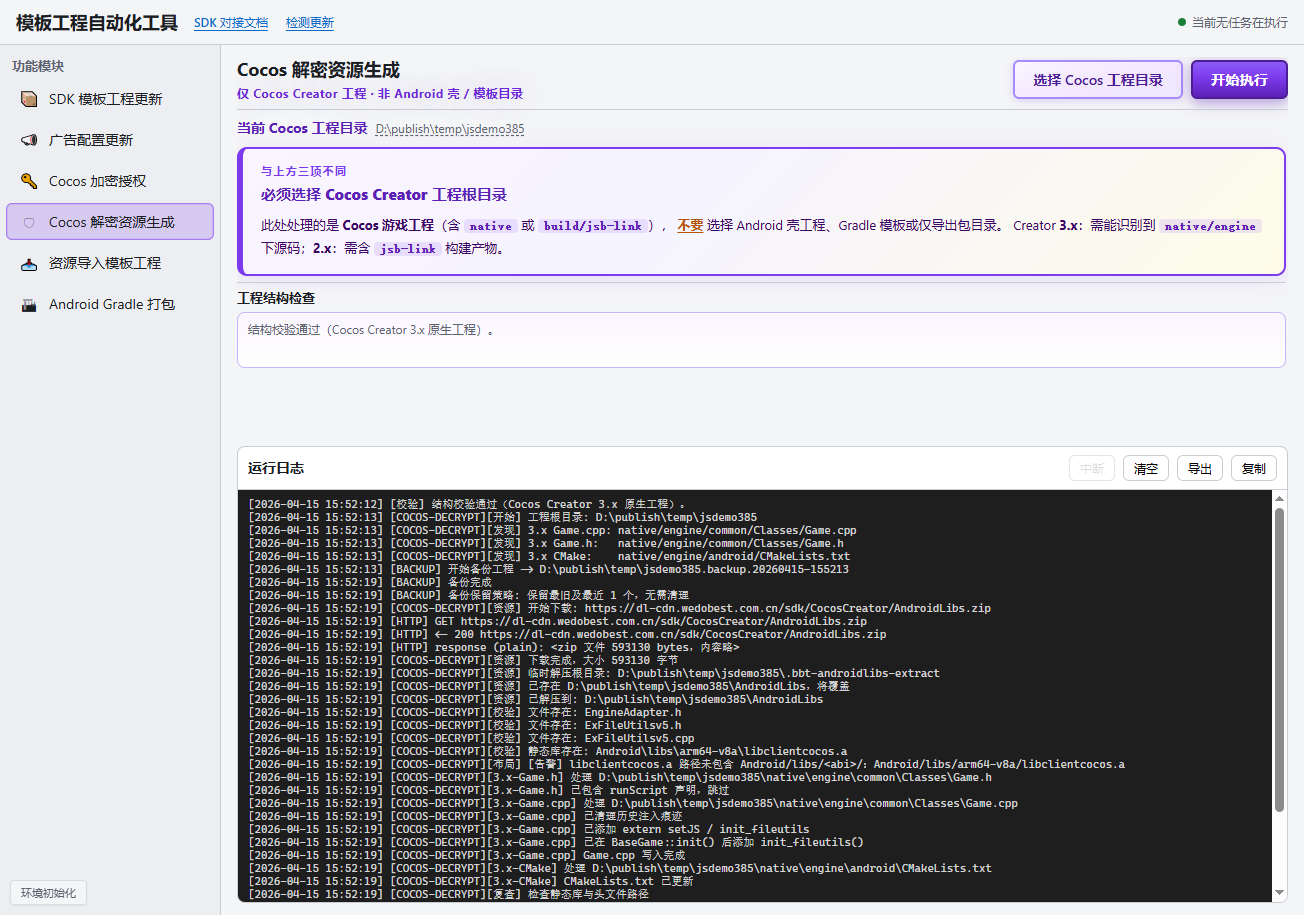Click the log line '[BACKUP] 备份完成'
Viewport: 1304px width, 915px height.
370,582
